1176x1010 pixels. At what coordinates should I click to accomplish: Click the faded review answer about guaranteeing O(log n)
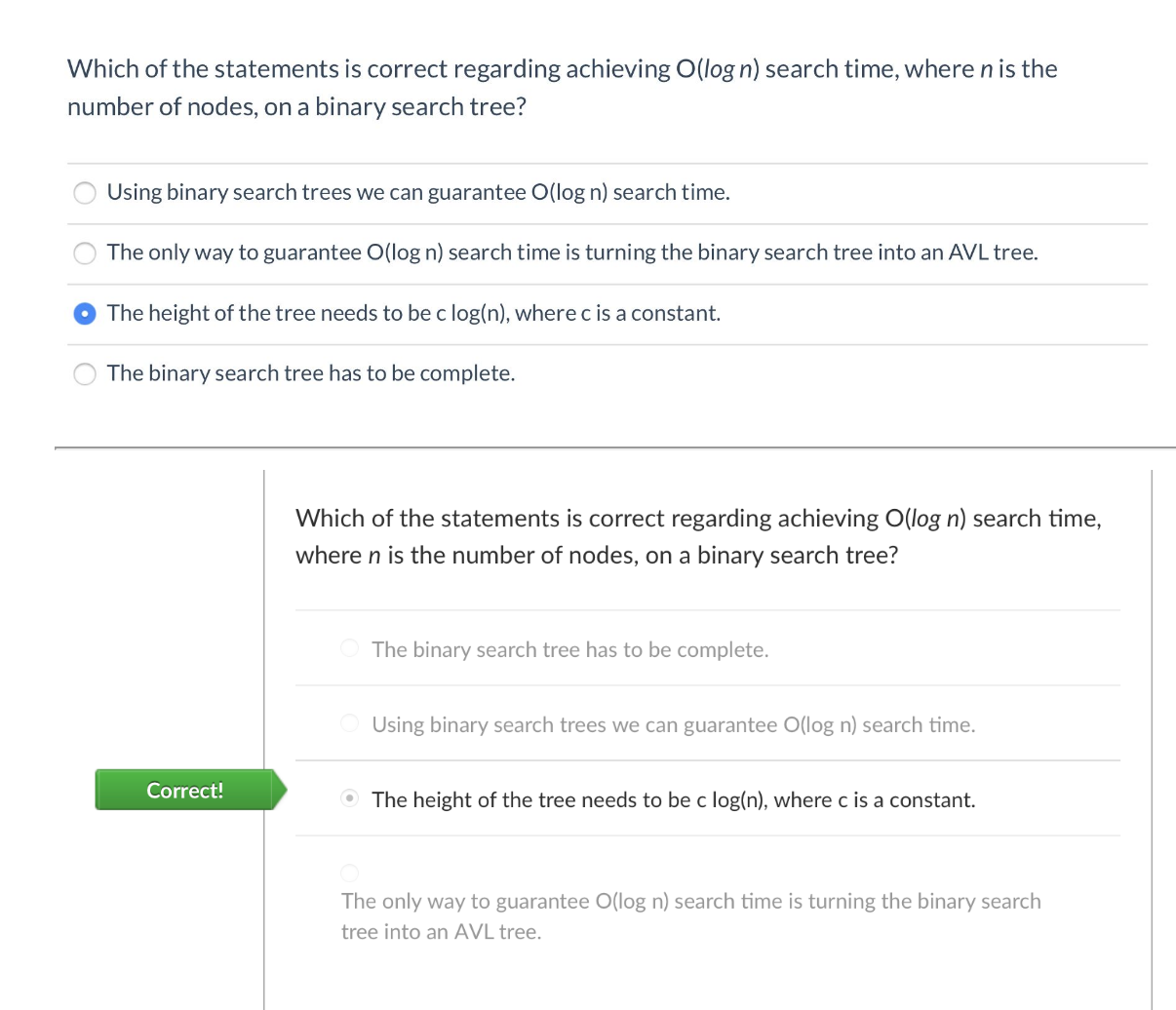(x=674, y=723)
